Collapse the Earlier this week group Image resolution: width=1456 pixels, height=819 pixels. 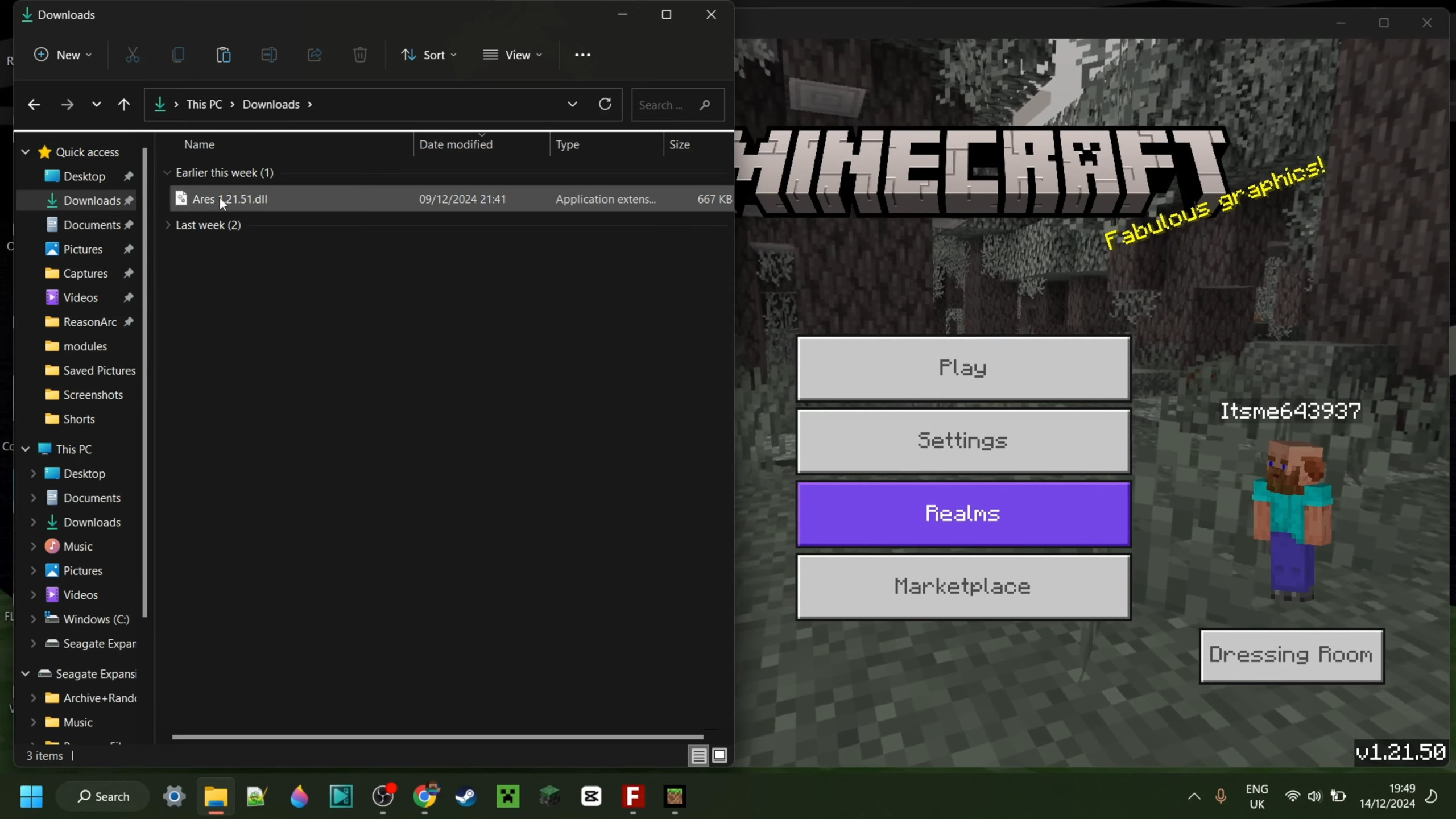tap(167, 172)
